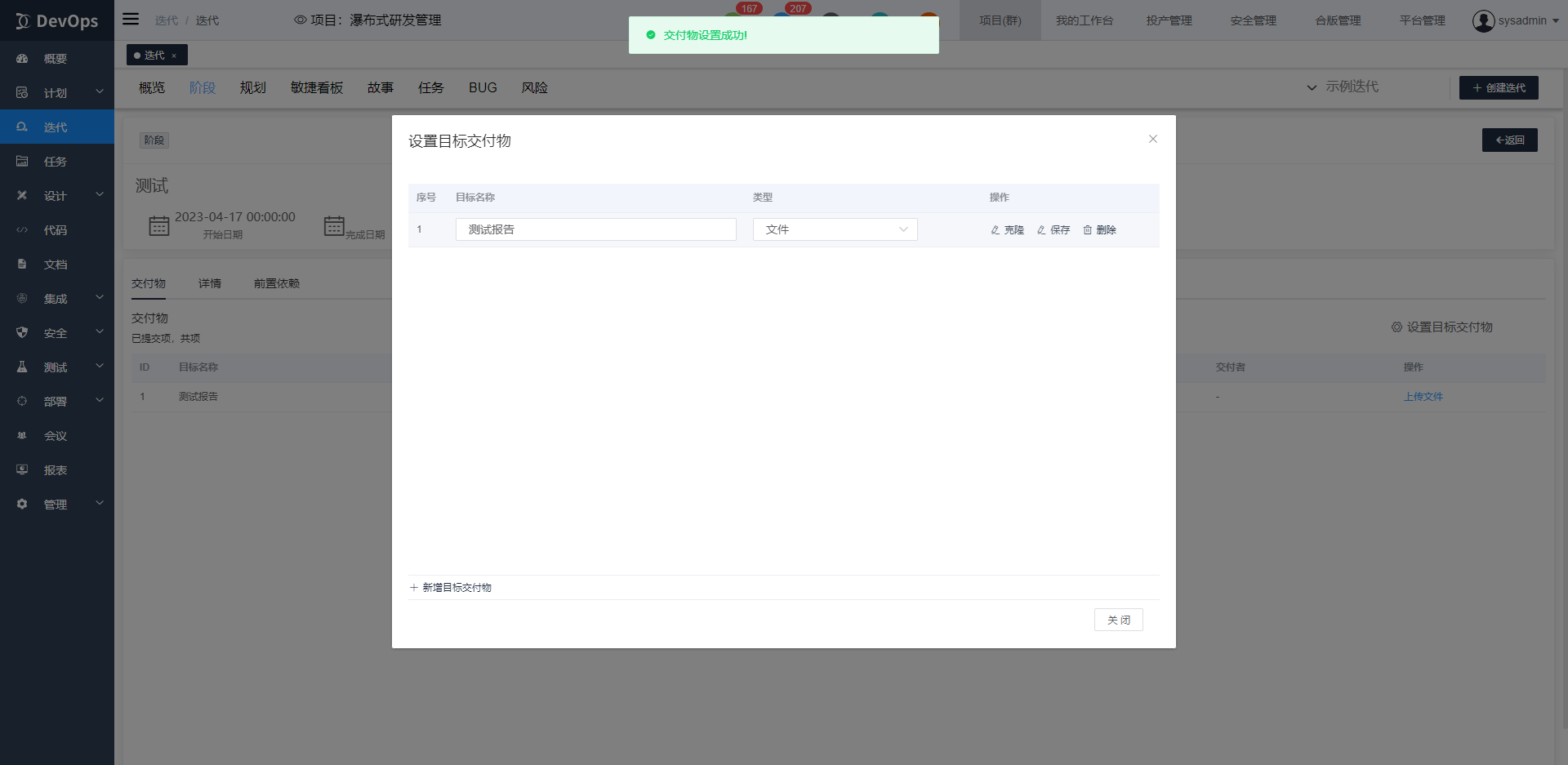Image resolution: width=1568 pixels, height=765 pixels.
Task: Switch to the 任务 top tab
Action: (431, 87)
